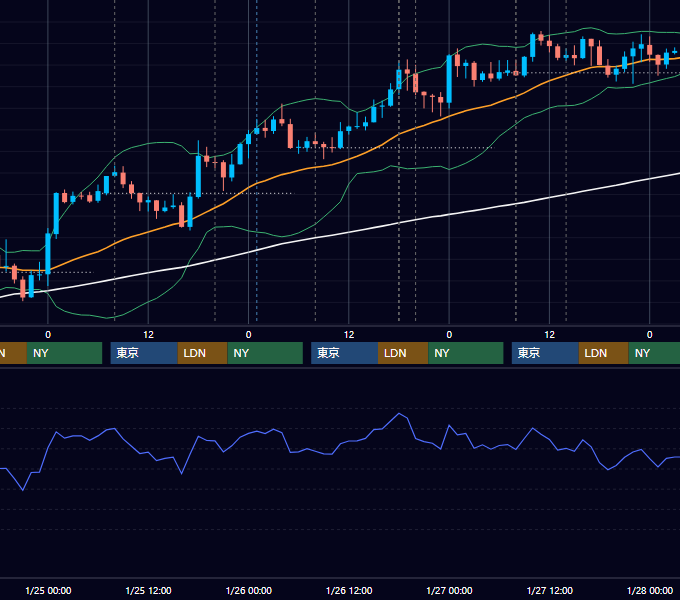Screen dimensions: 680x600
Task: Click the second 東京 session bar
Action: pos(344,353)
